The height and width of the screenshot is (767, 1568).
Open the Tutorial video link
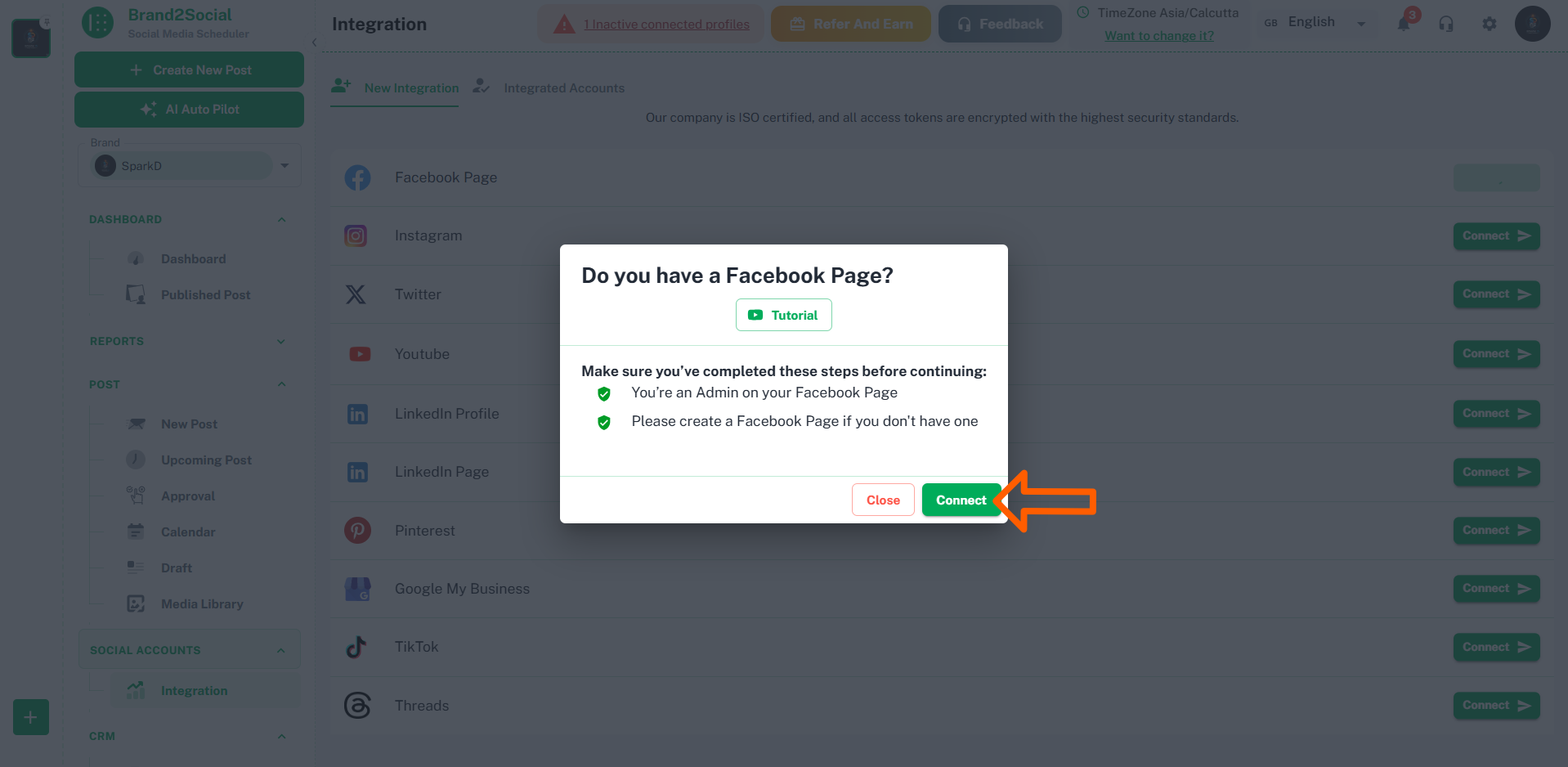(x=782, y=315)
